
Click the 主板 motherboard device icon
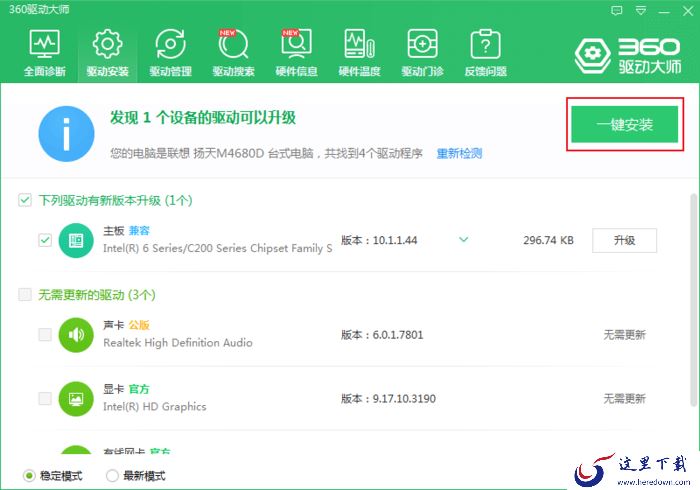(x=76, y=241)
